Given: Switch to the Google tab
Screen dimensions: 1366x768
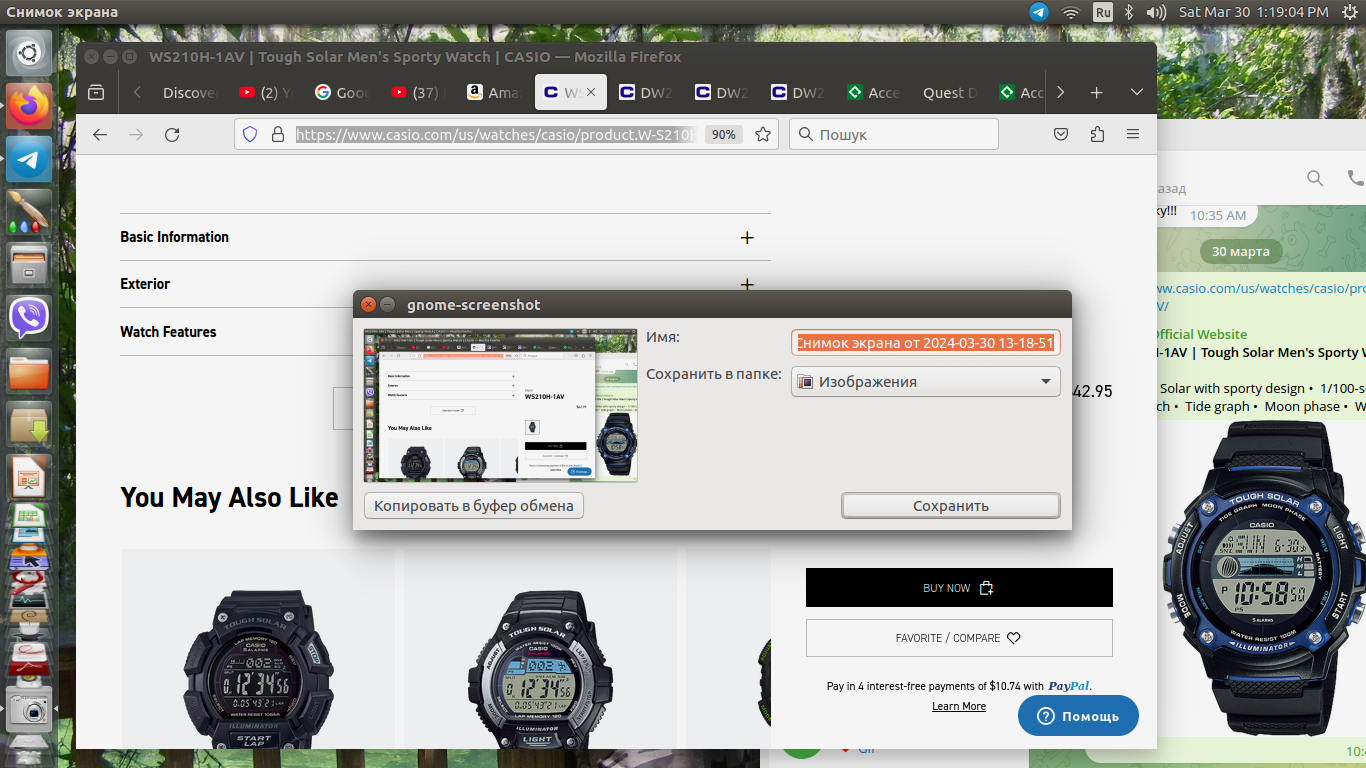Looking at the screenshot, I should click(342, 92).
